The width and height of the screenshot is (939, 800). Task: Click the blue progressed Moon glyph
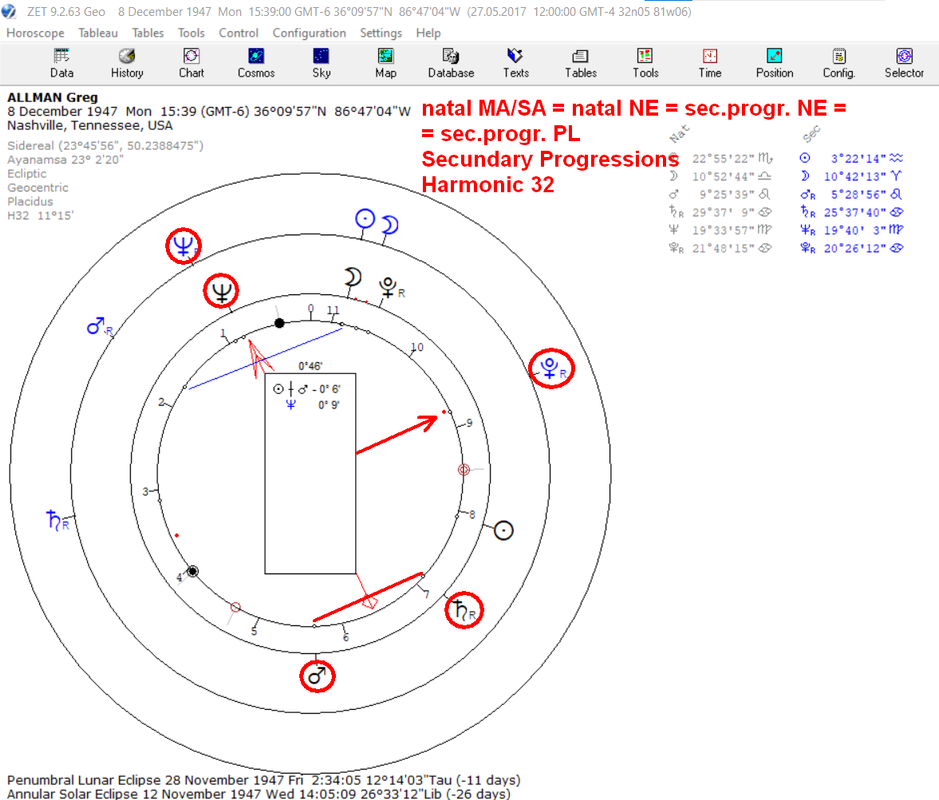(390, 225)
